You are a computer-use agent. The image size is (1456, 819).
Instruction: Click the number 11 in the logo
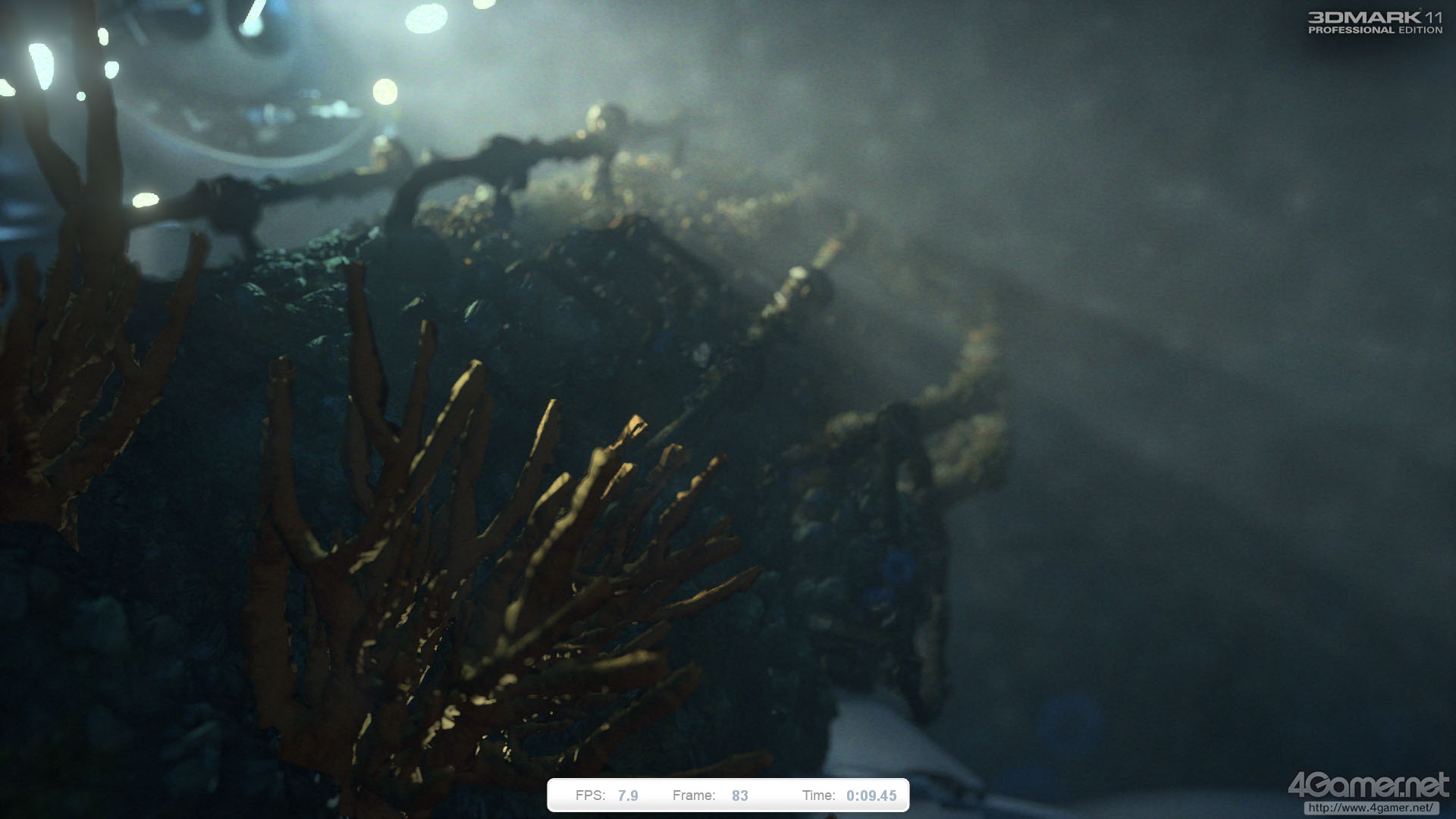(x=1432, y=17)
